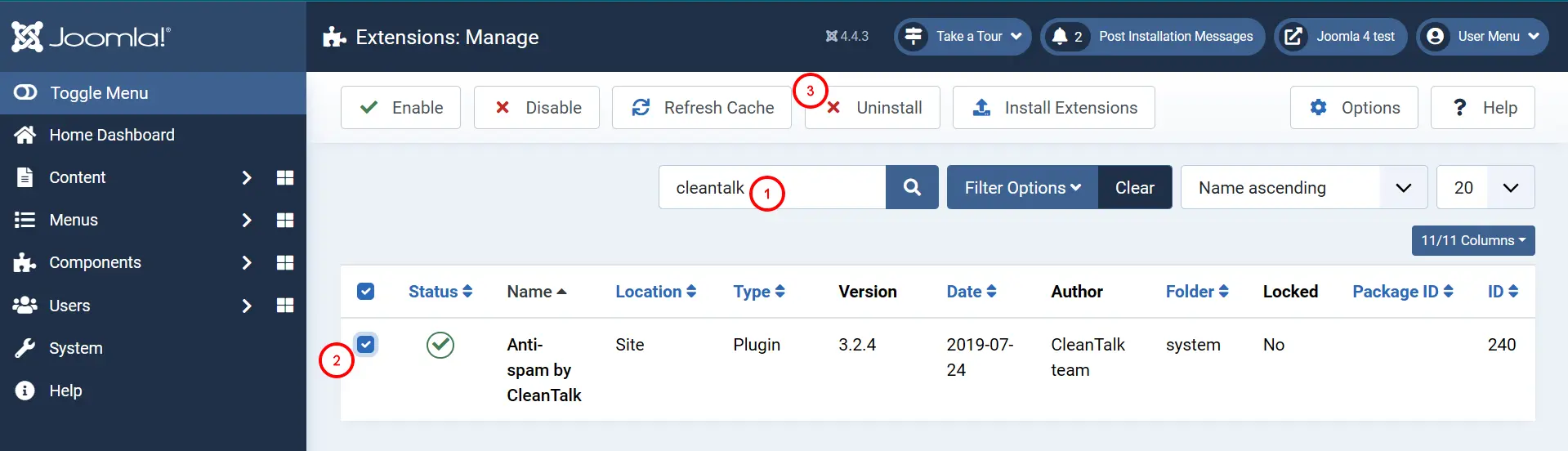This screenshot has height=451, width=1568.
Task: Open Content dashboard grid icon
Action: [285, 177]
